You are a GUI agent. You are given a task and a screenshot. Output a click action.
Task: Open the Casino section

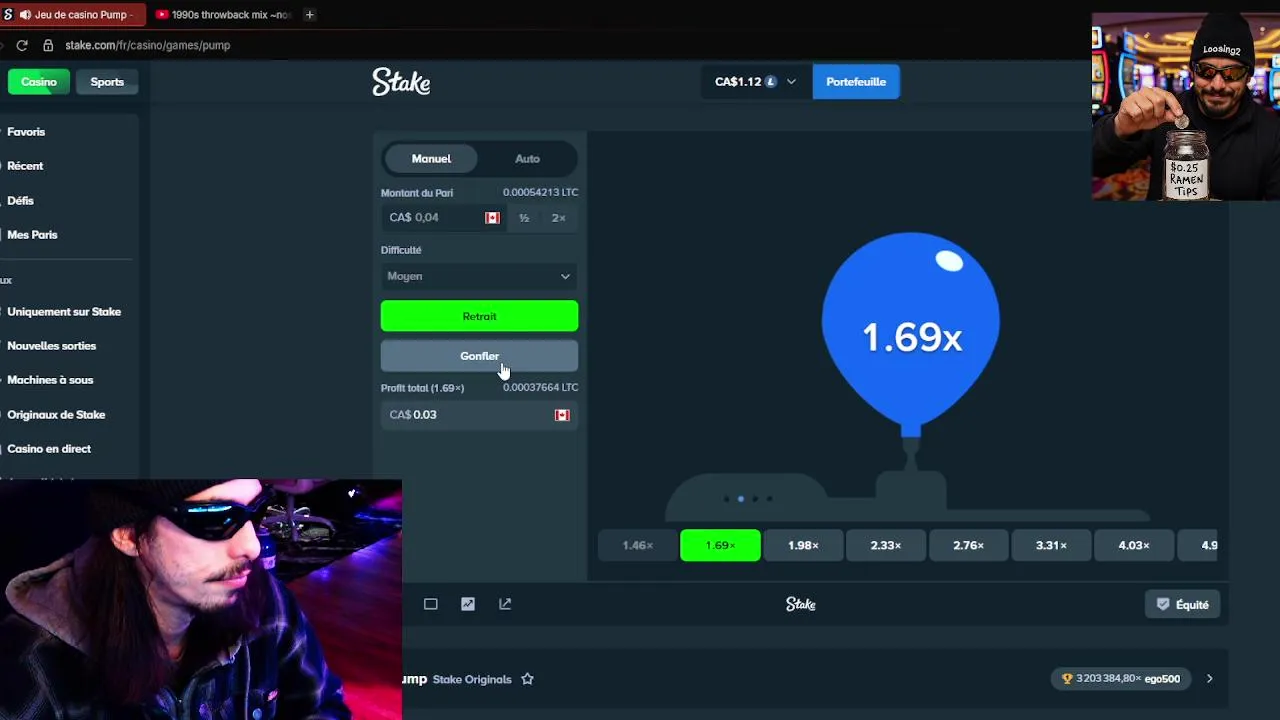pos(39,82)
